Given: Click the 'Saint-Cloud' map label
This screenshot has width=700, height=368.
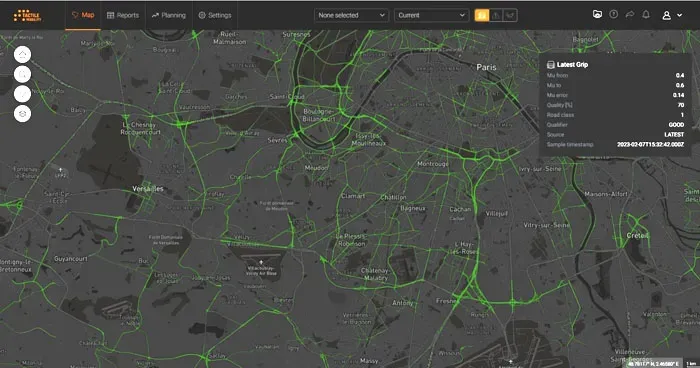Looking at the screenshot, I should pos(287,96).
